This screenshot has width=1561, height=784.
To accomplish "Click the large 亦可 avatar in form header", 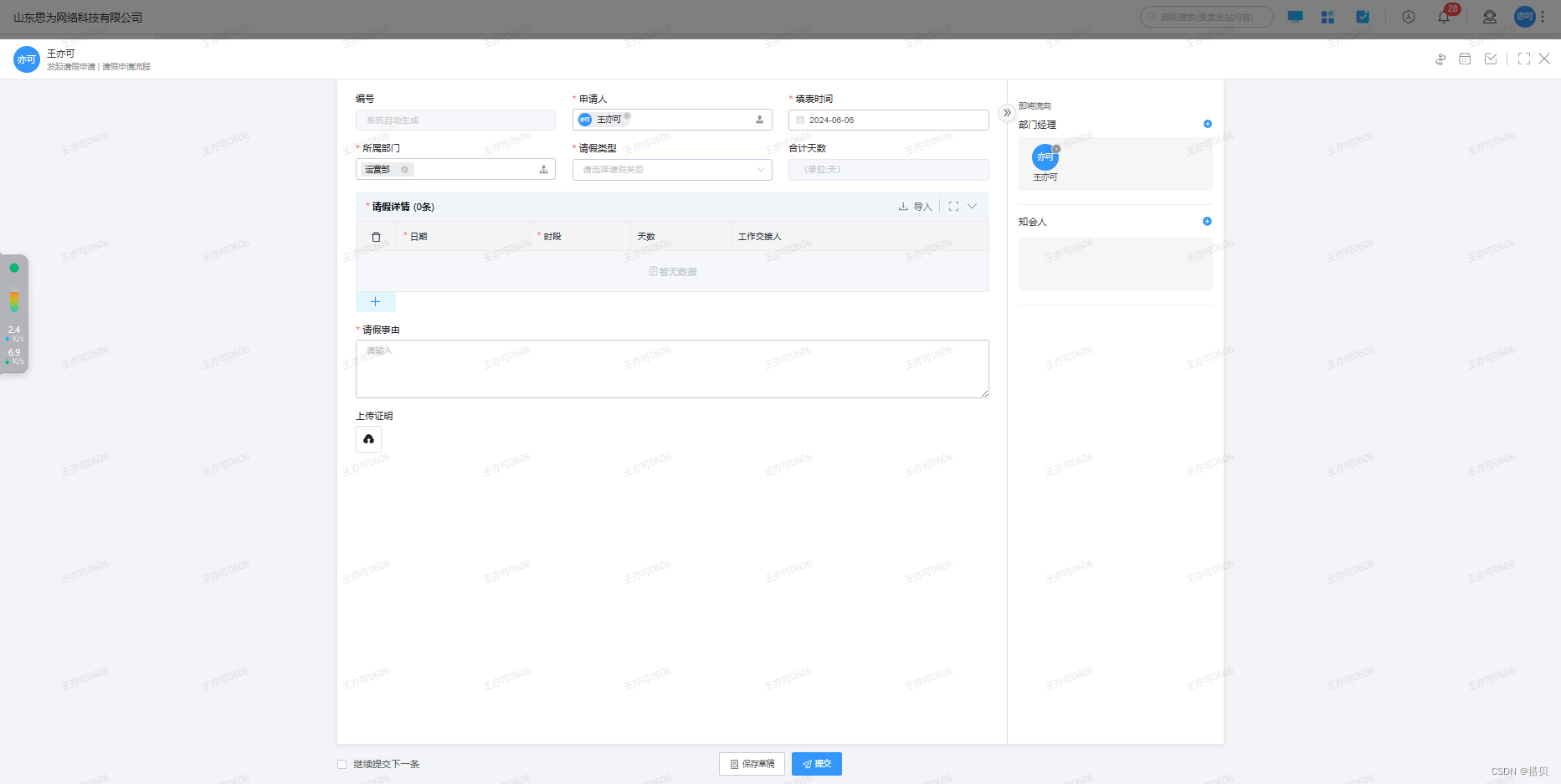I will click(27, 59).
